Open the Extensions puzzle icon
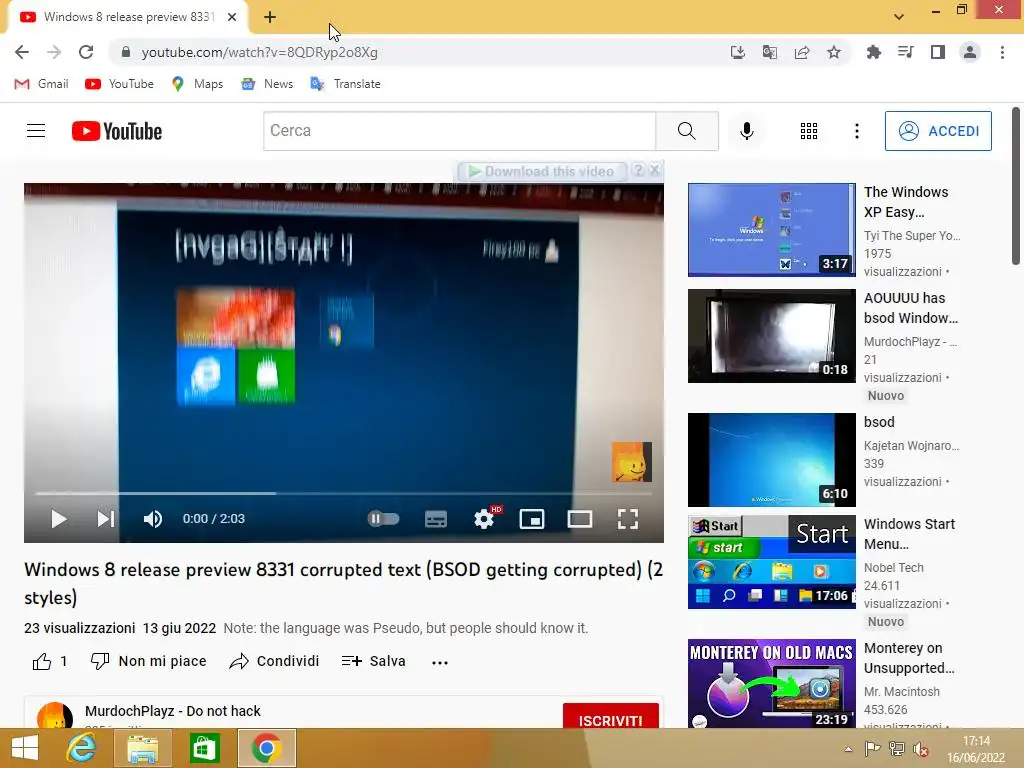The image size is (1024, 768). pyautogui.click(x=874, y=52)
